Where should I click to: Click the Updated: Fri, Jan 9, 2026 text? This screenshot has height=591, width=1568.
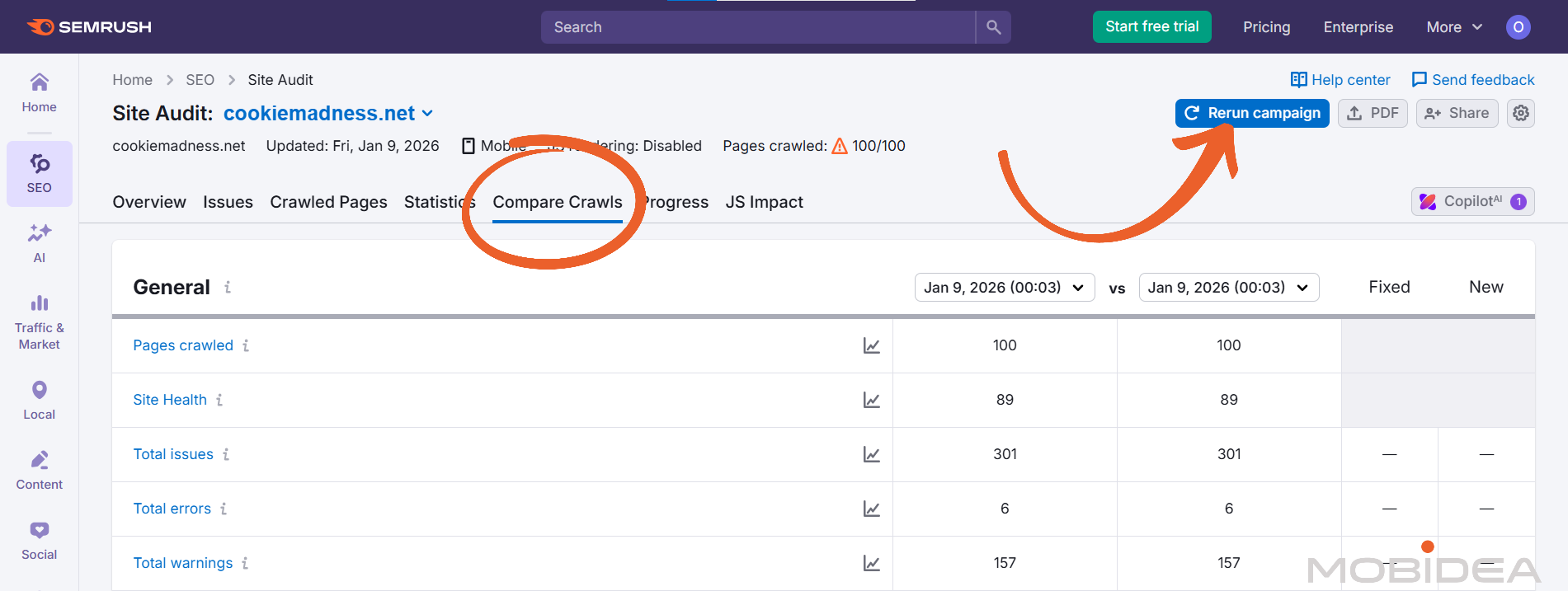tap(352, 146)
